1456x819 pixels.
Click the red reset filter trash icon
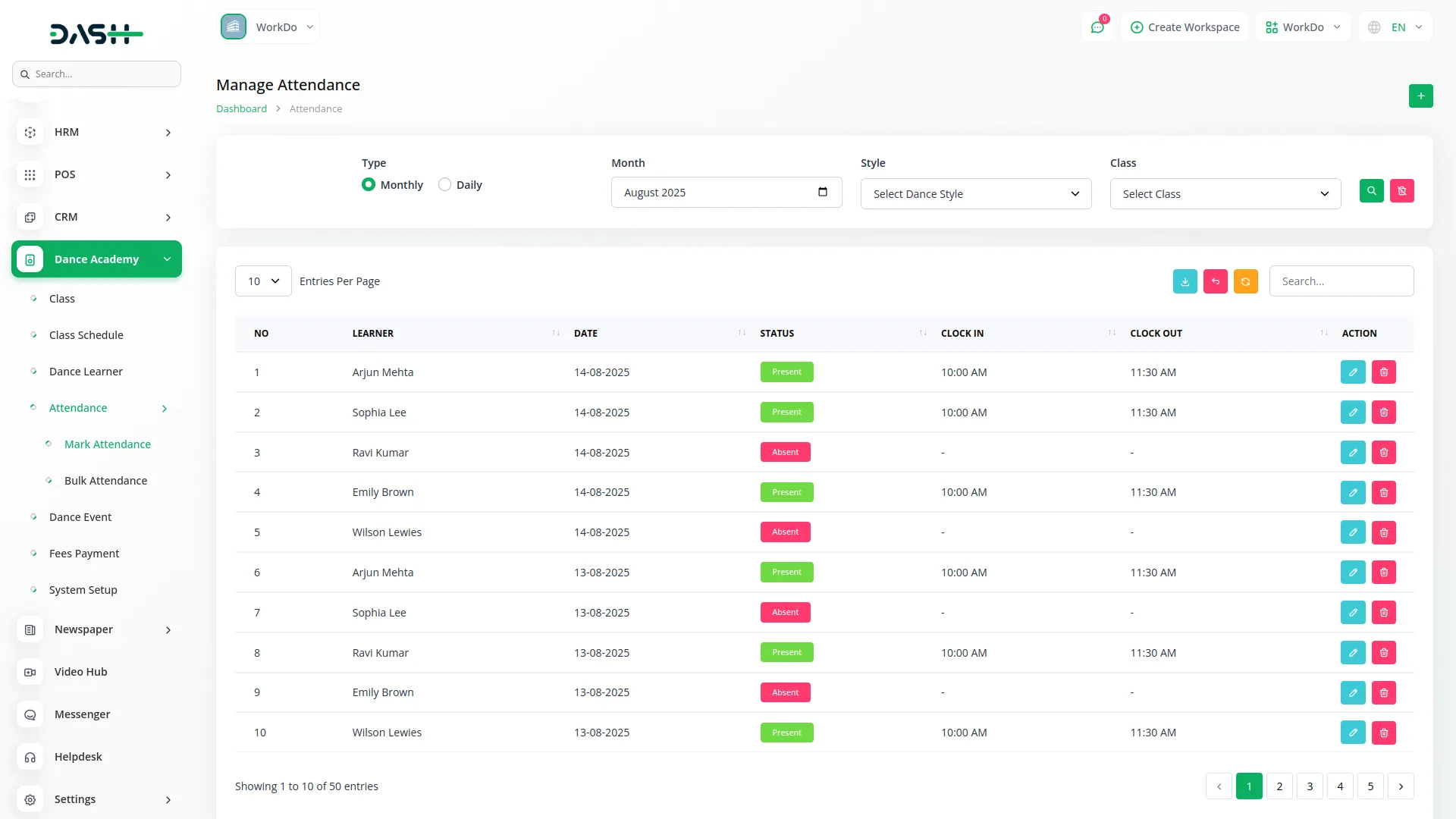(x=1401, y=191)
